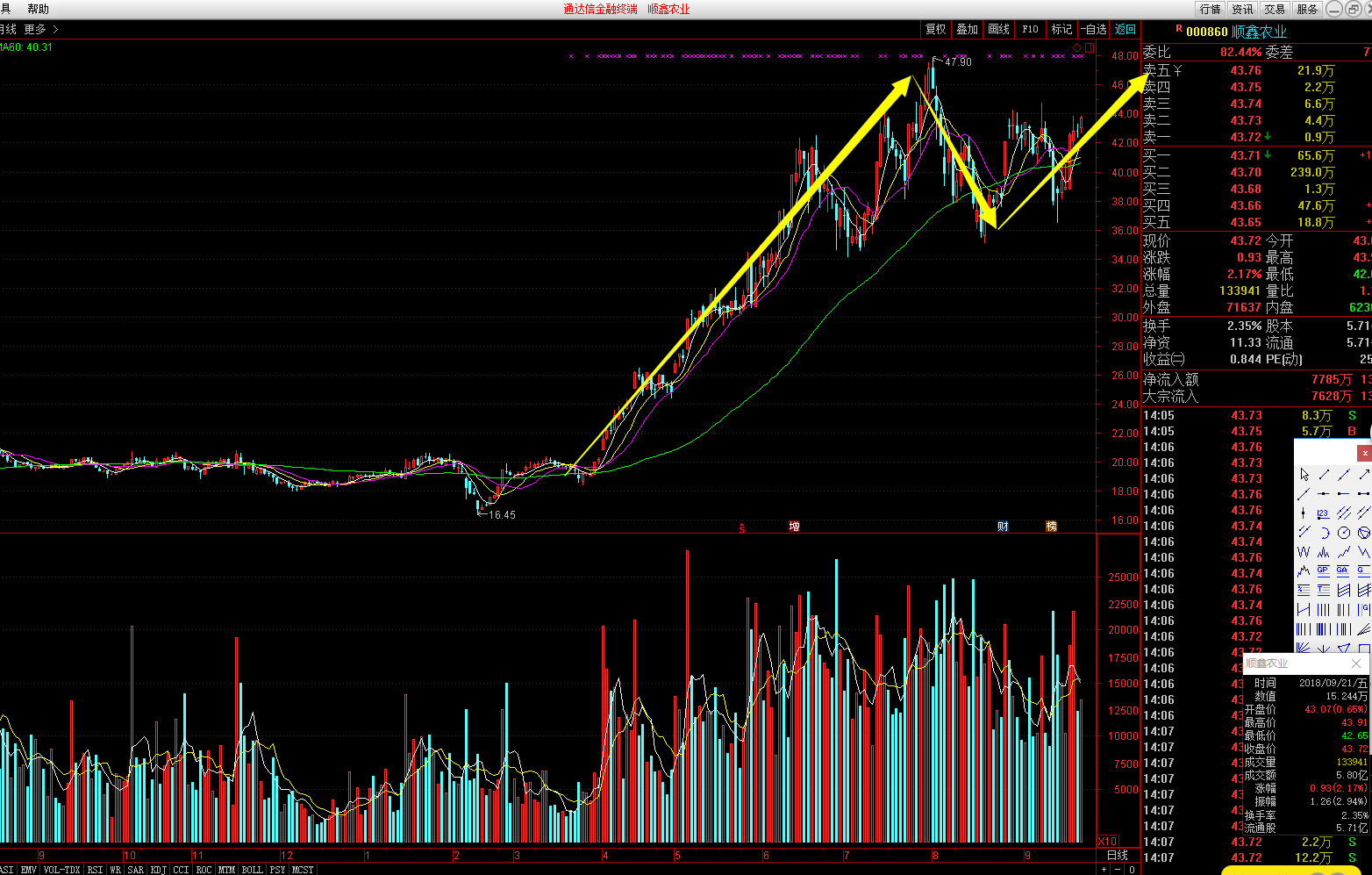Toggle 画线 drawing mode
The image size is (1372, 875).
coord(999,29)
